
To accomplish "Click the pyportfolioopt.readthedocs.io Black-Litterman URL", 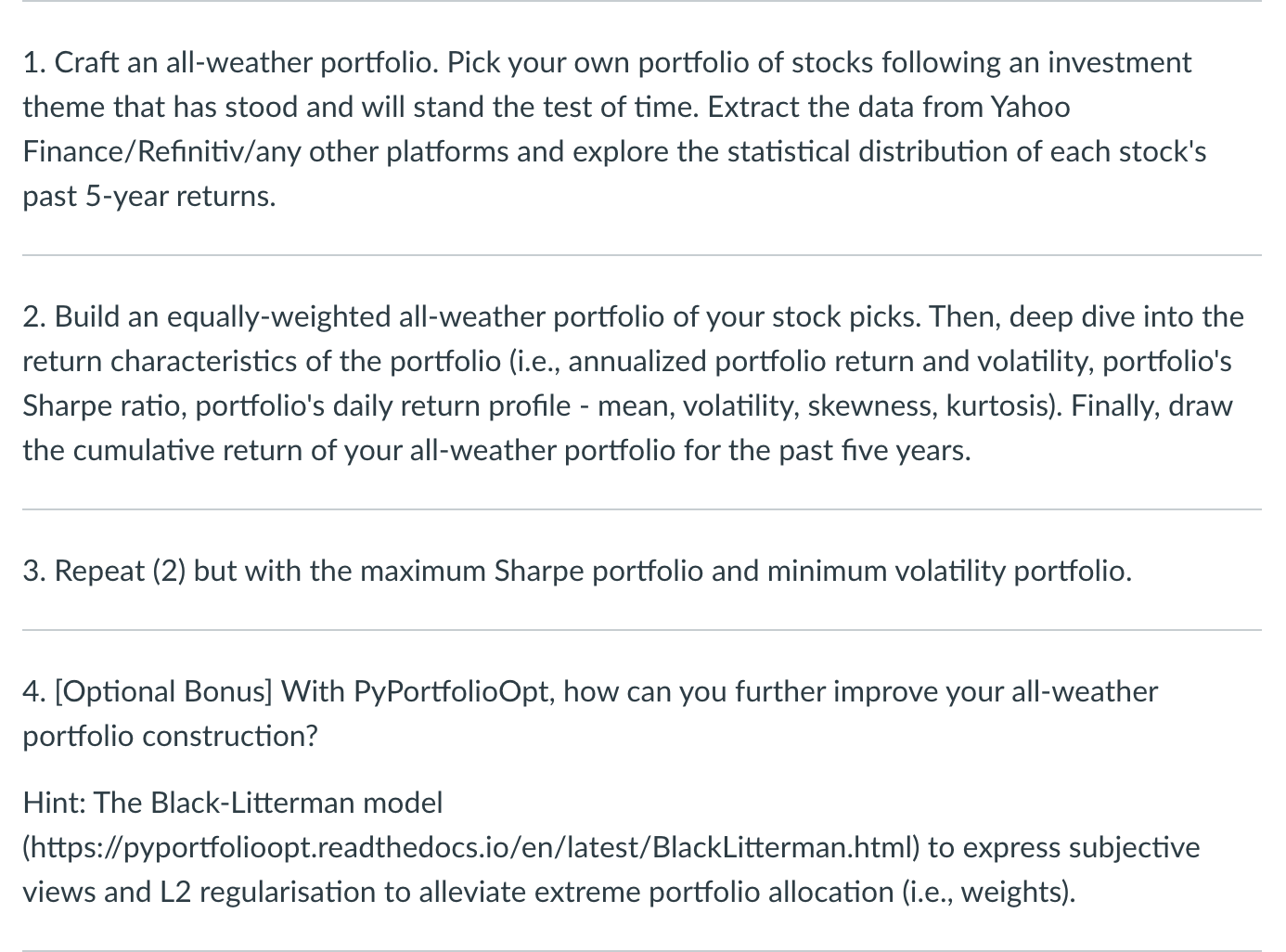I will [471, 847].
